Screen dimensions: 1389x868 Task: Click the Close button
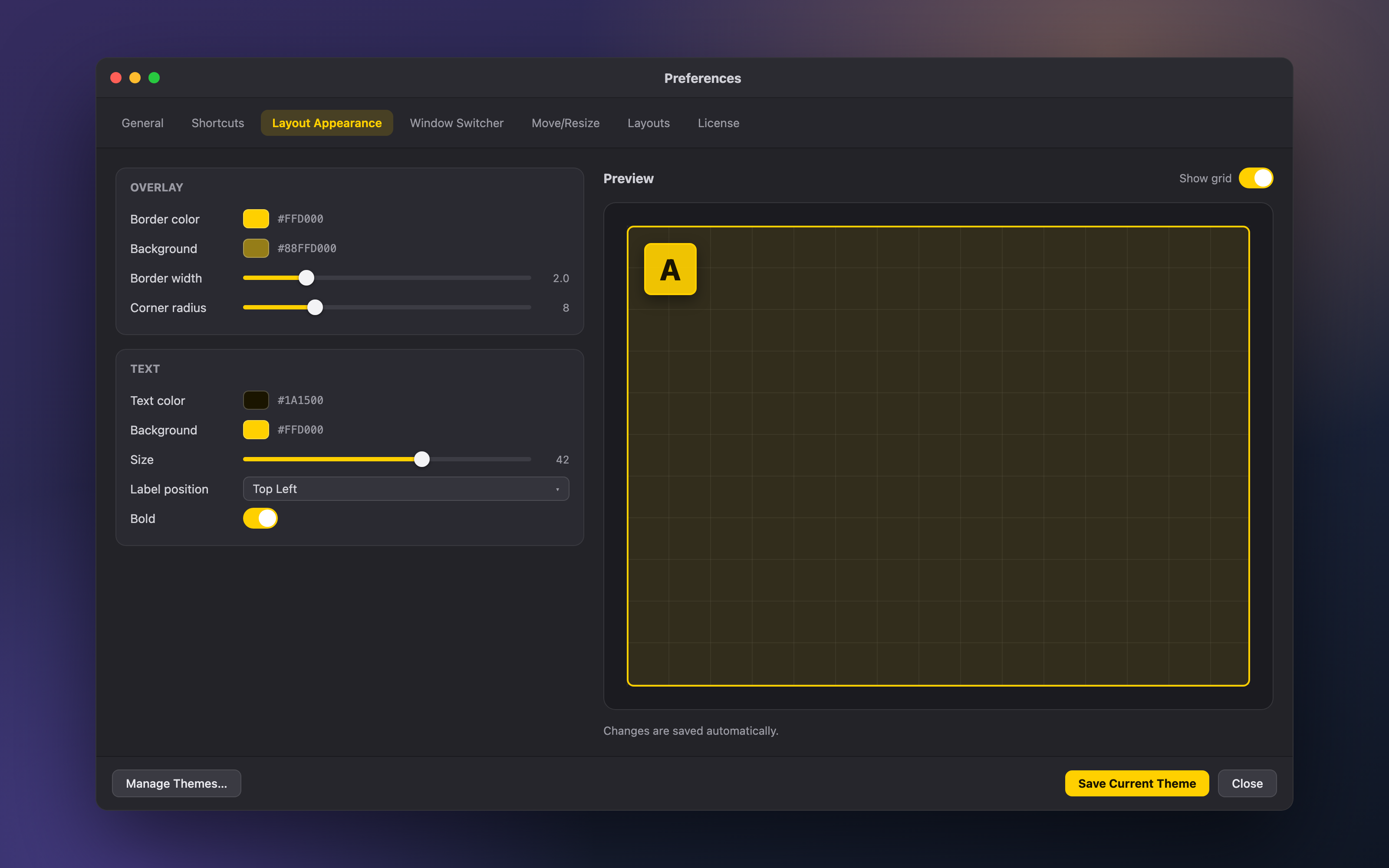click(1247, 784)
